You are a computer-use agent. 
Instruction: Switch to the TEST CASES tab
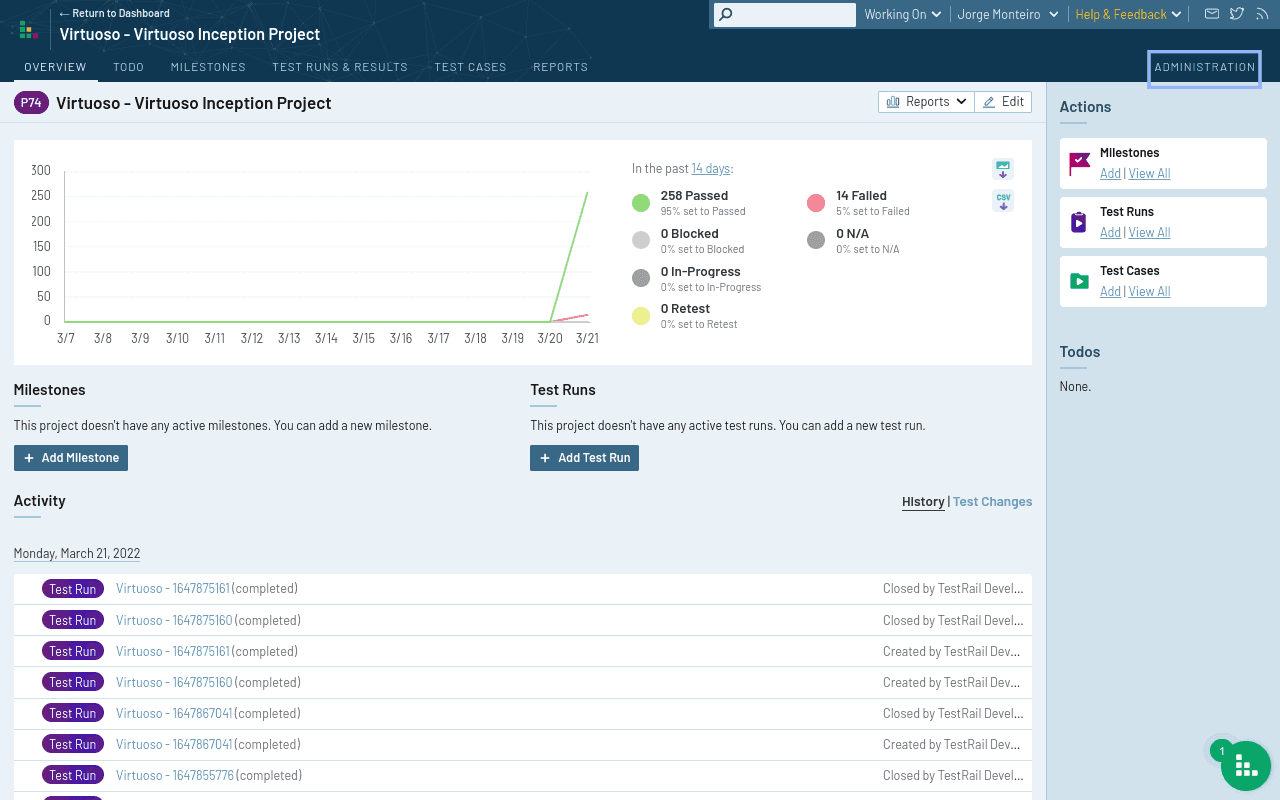470,67
